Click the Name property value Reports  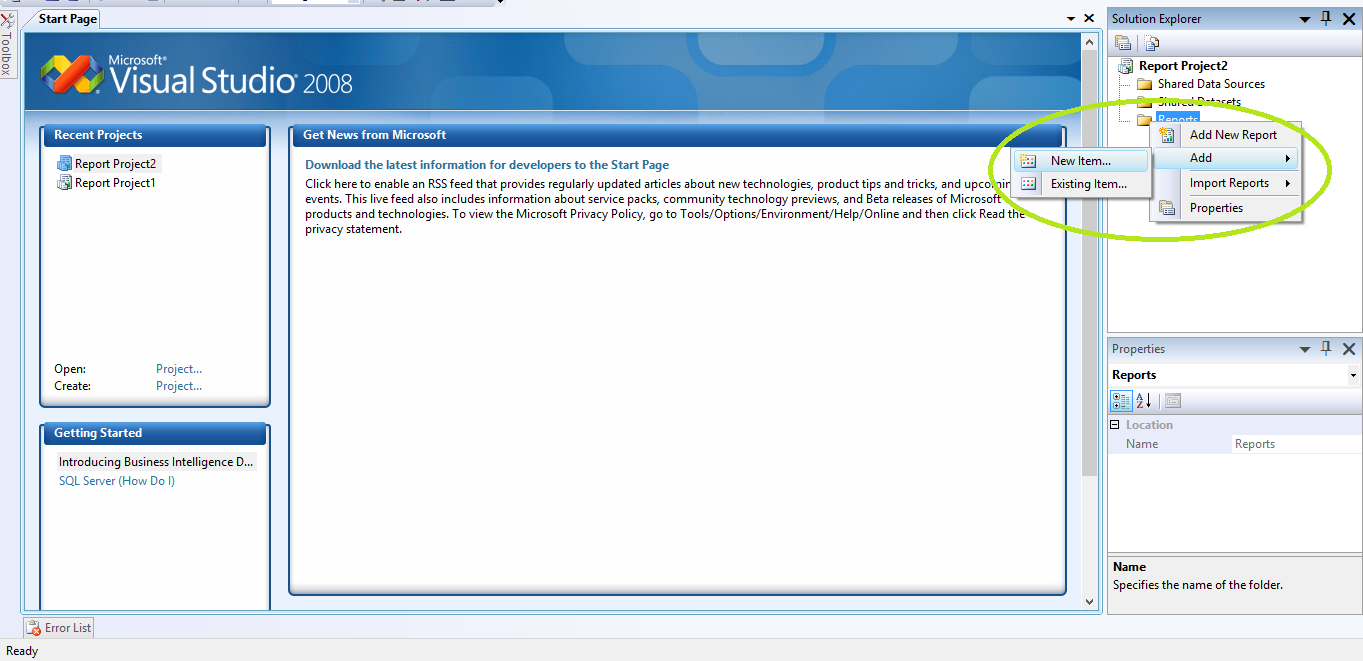point(1255,444)
